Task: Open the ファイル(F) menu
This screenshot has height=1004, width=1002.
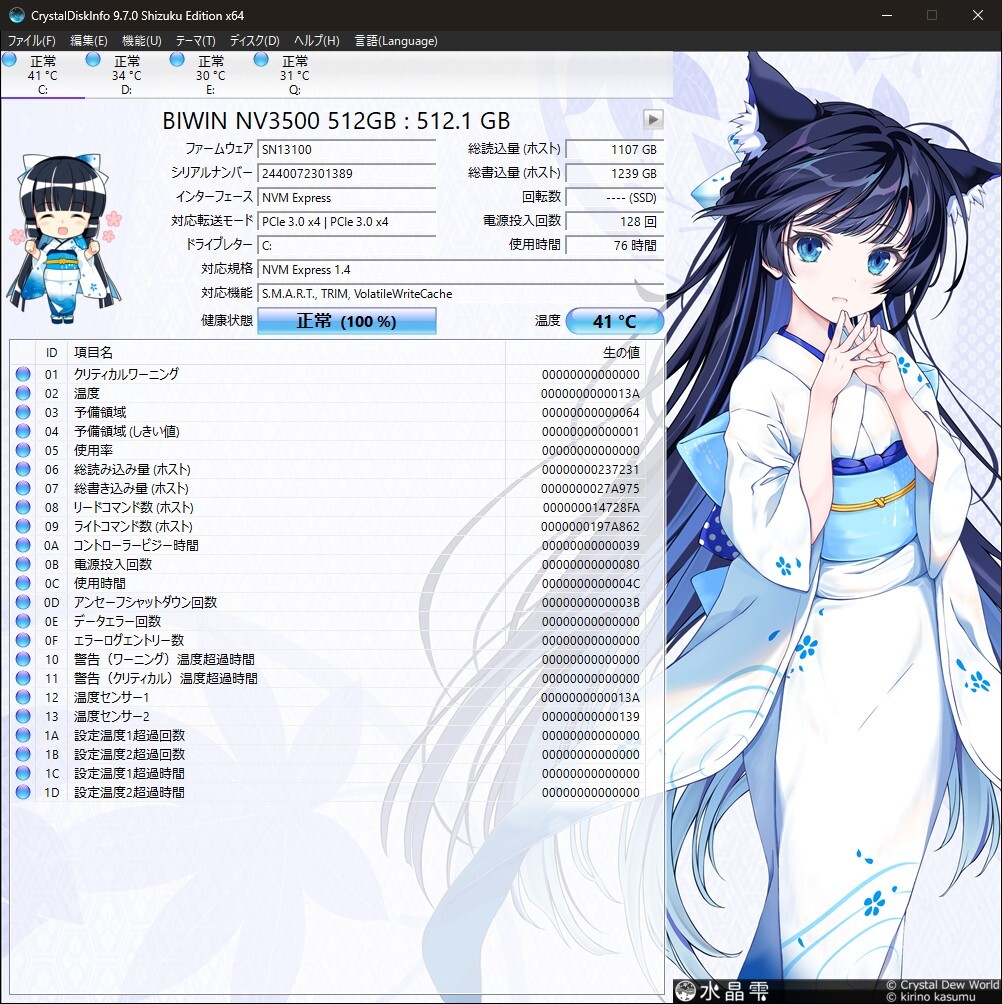Action: click(x=31, y=41)
